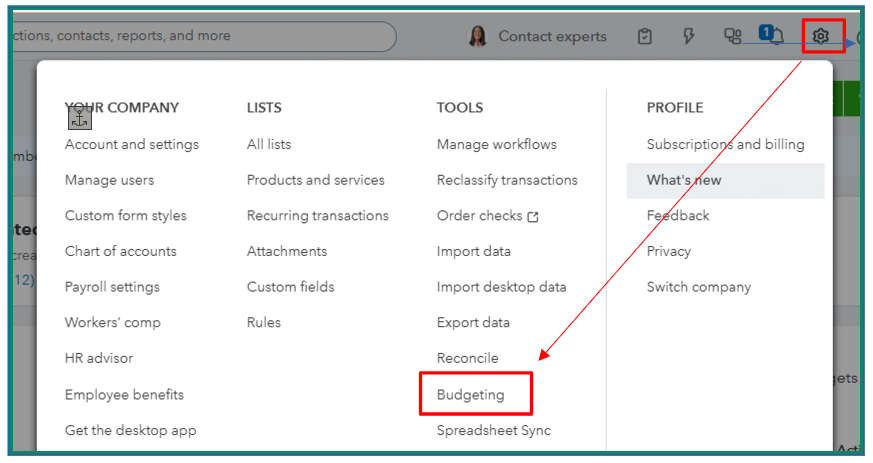Open Custom form styles

click(x=125, y=216)
